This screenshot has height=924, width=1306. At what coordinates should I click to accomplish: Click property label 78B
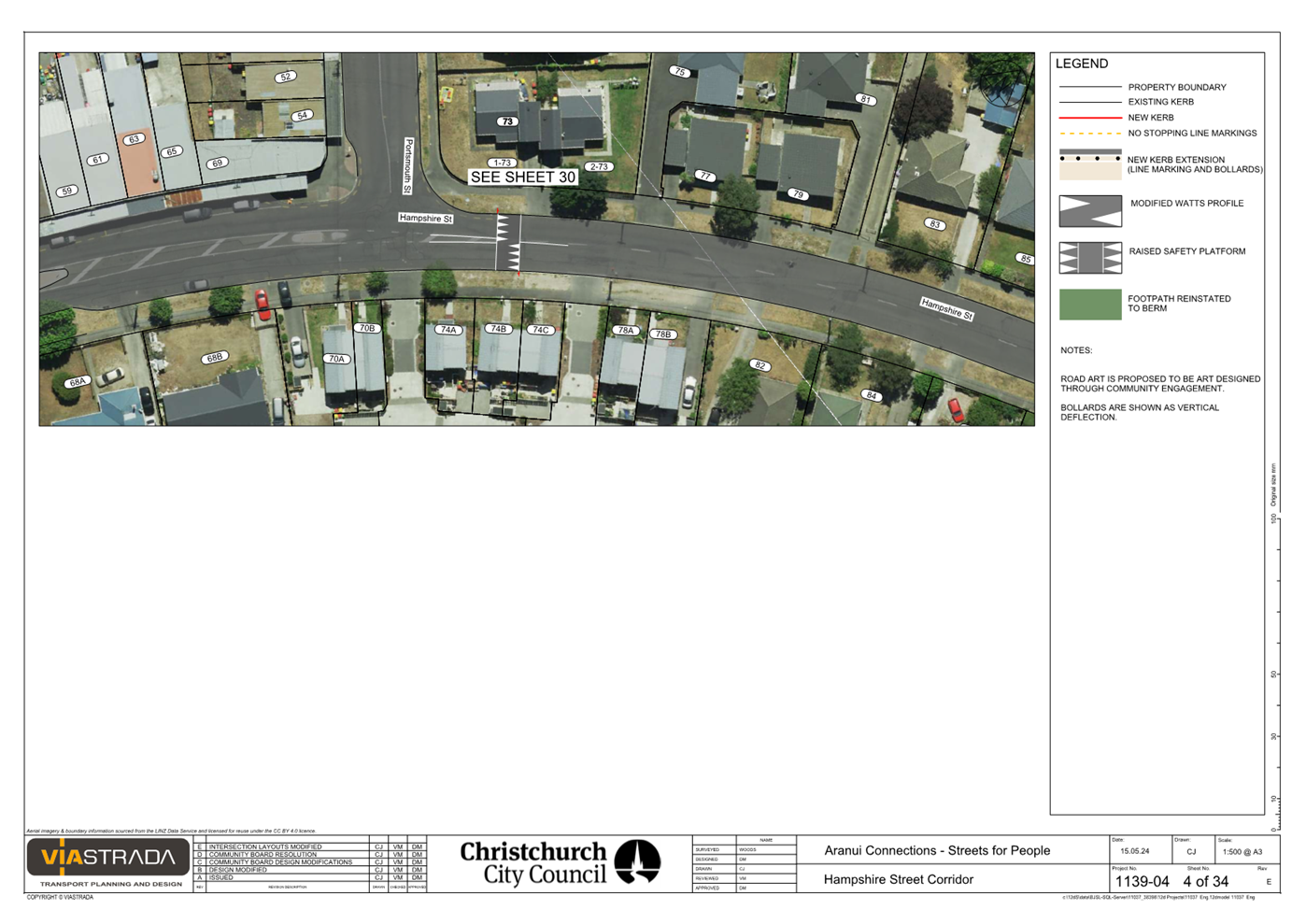point(662,334)
